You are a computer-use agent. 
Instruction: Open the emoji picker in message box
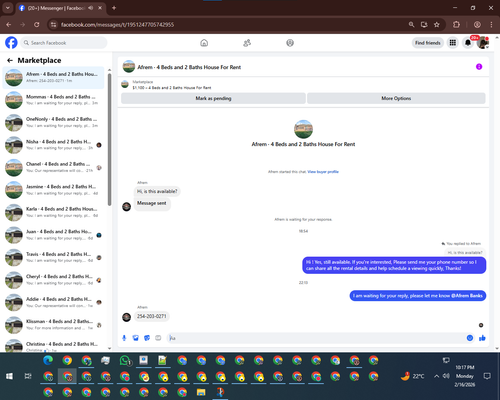pos(470,338)
